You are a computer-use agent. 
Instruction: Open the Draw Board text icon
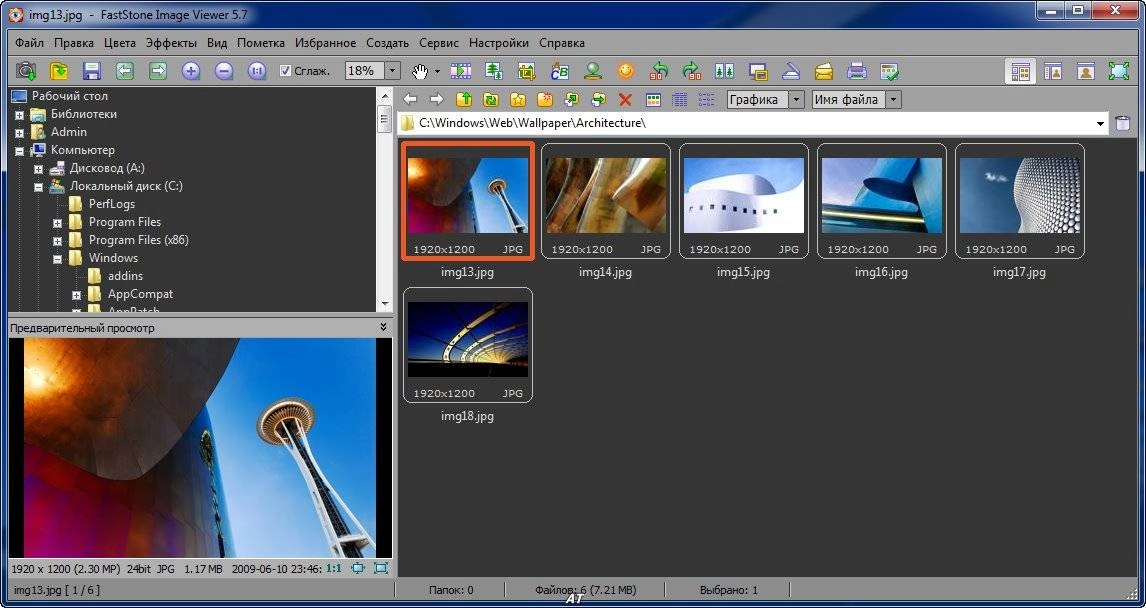560,71
